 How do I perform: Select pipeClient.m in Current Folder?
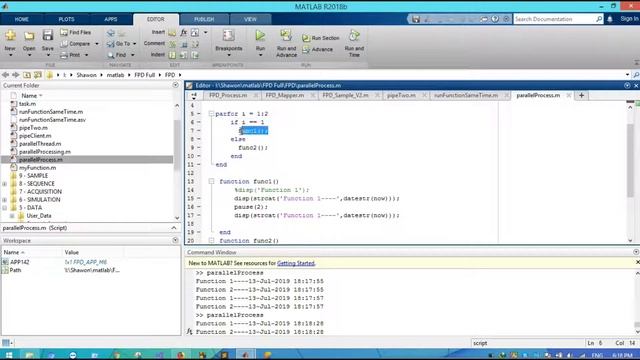click(35, 136)
